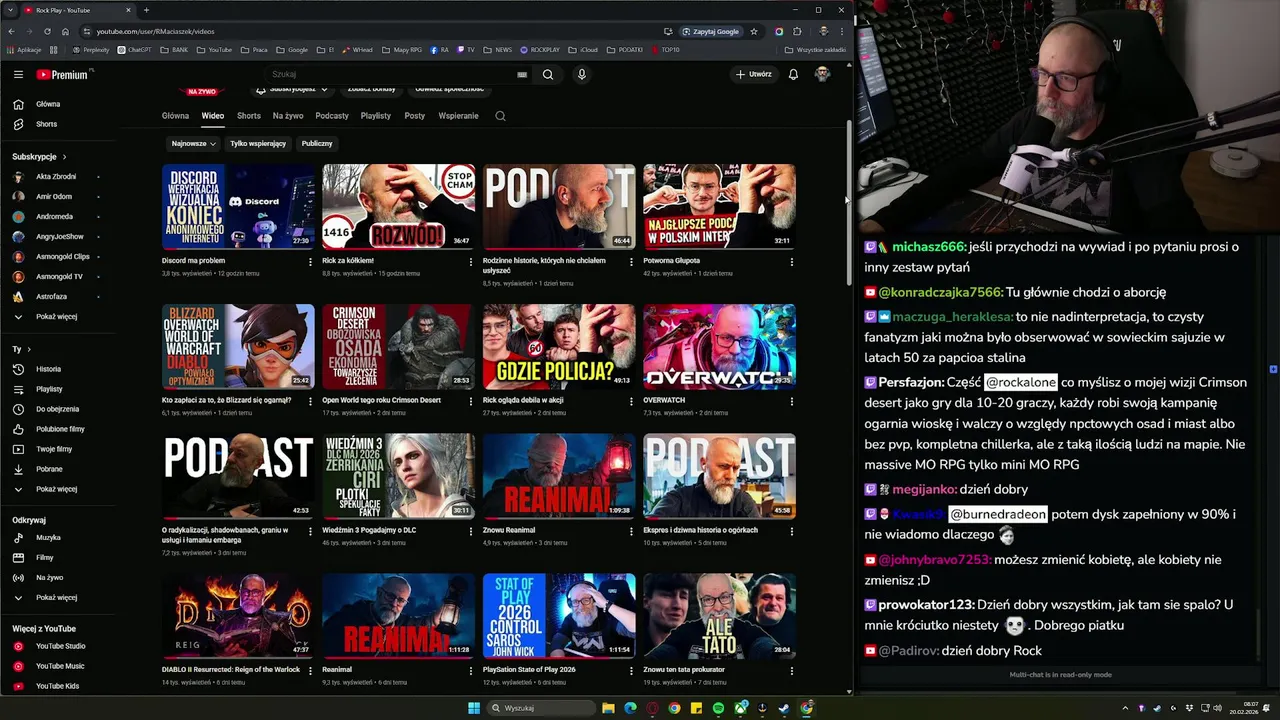Reload the page in Chrome
The width and height of the screenshot is (1280, 720).
(47, 31)
